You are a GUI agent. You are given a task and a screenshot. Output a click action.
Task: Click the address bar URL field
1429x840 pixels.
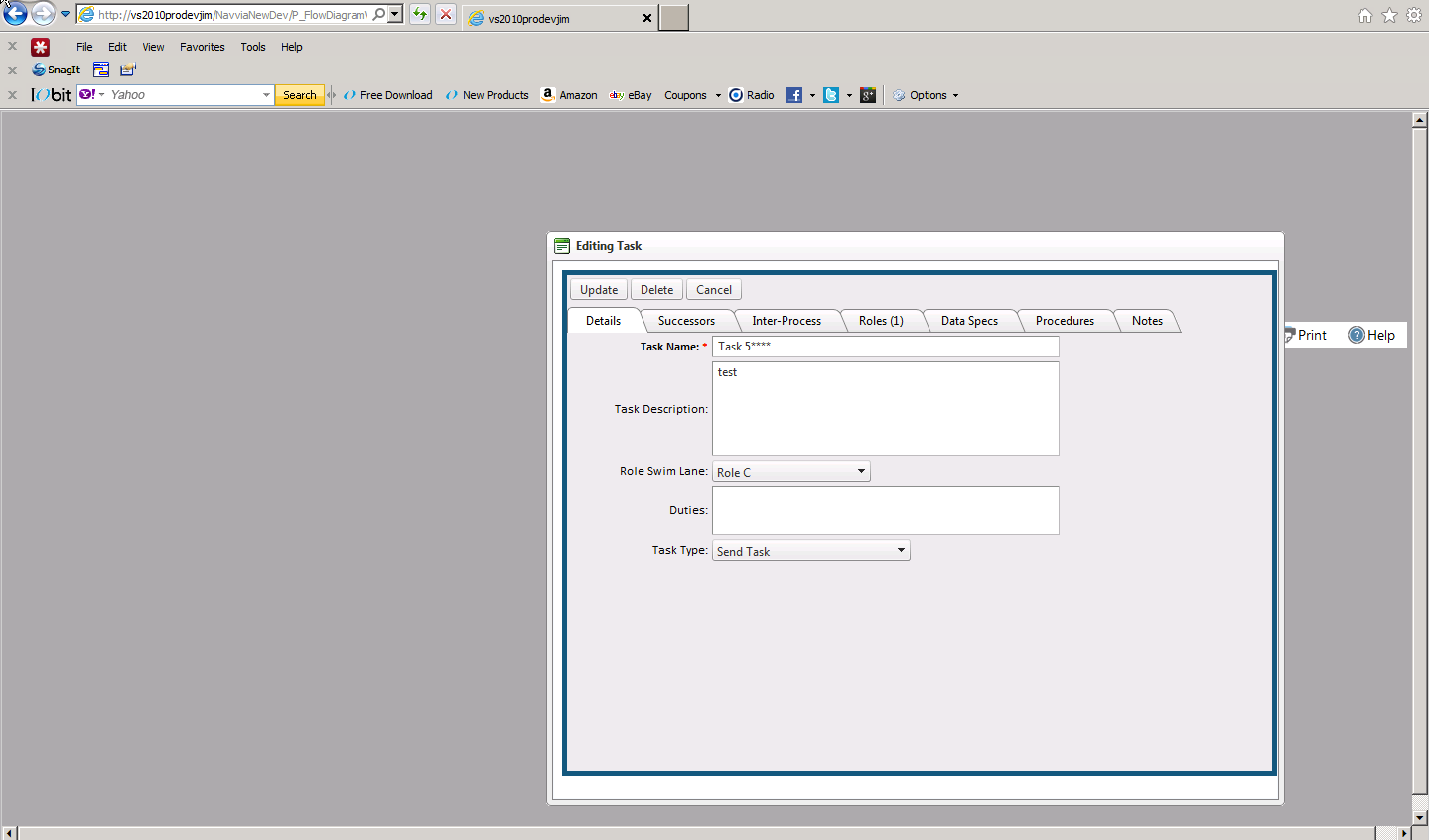[233, 15]
